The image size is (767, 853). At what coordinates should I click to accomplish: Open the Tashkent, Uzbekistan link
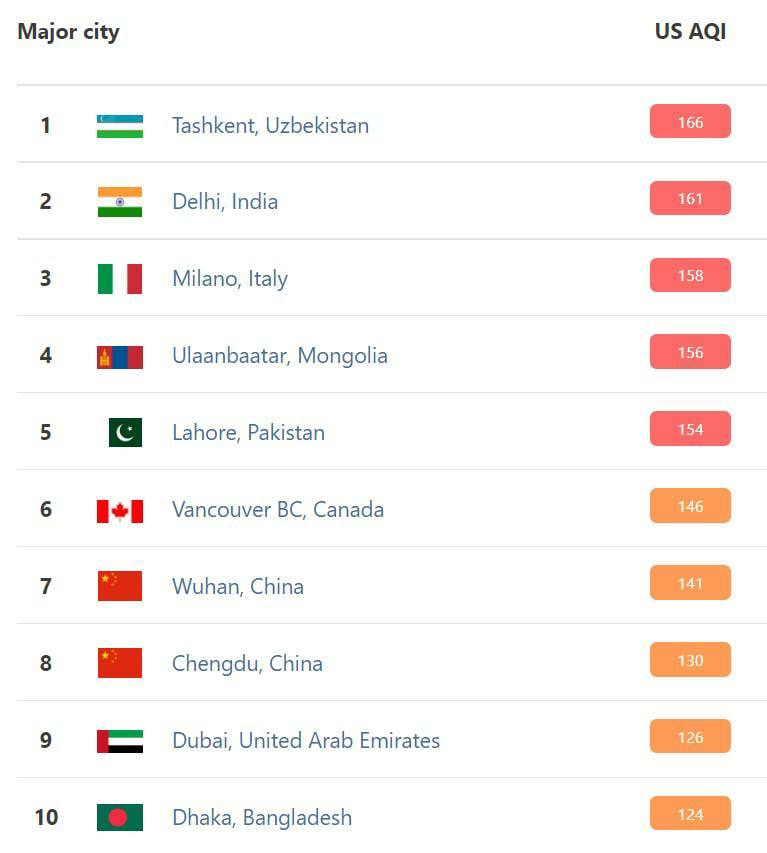[x=270, y=126]
